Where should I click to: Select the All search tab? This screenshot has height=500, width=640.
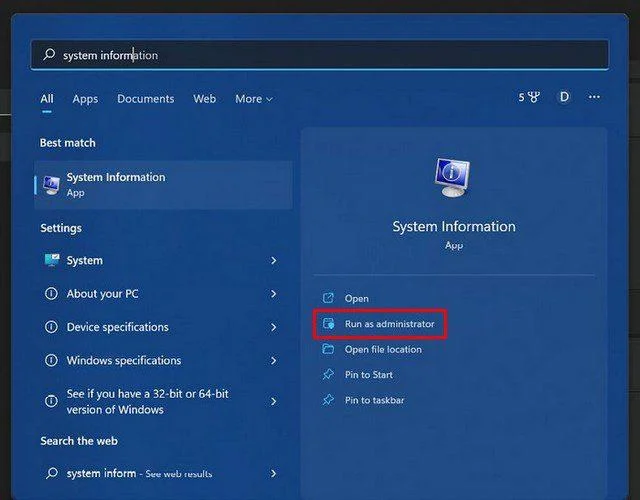[x=47, y=99]
